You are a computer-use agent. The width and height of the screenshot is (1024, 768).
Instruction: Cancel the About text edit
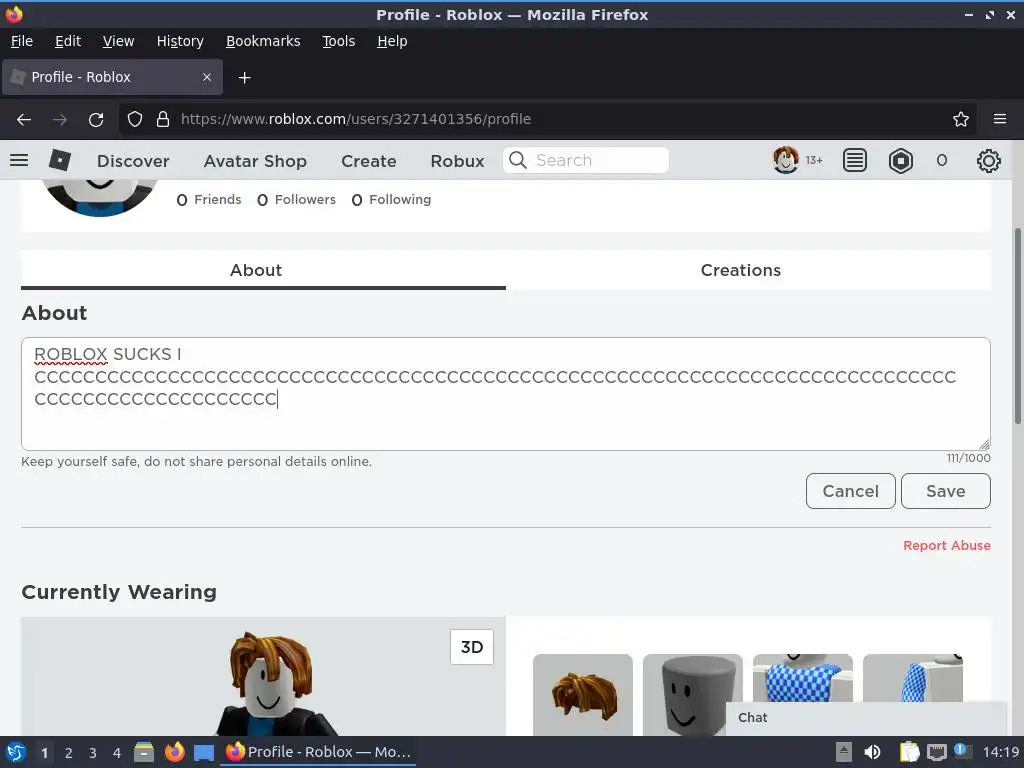click(x=850, y=491)
